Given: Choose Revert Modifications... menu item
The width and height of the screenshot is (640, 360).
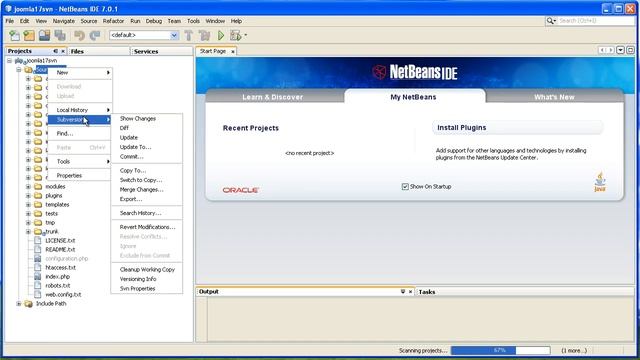Looking at the screenshot, I should (147, 227).
